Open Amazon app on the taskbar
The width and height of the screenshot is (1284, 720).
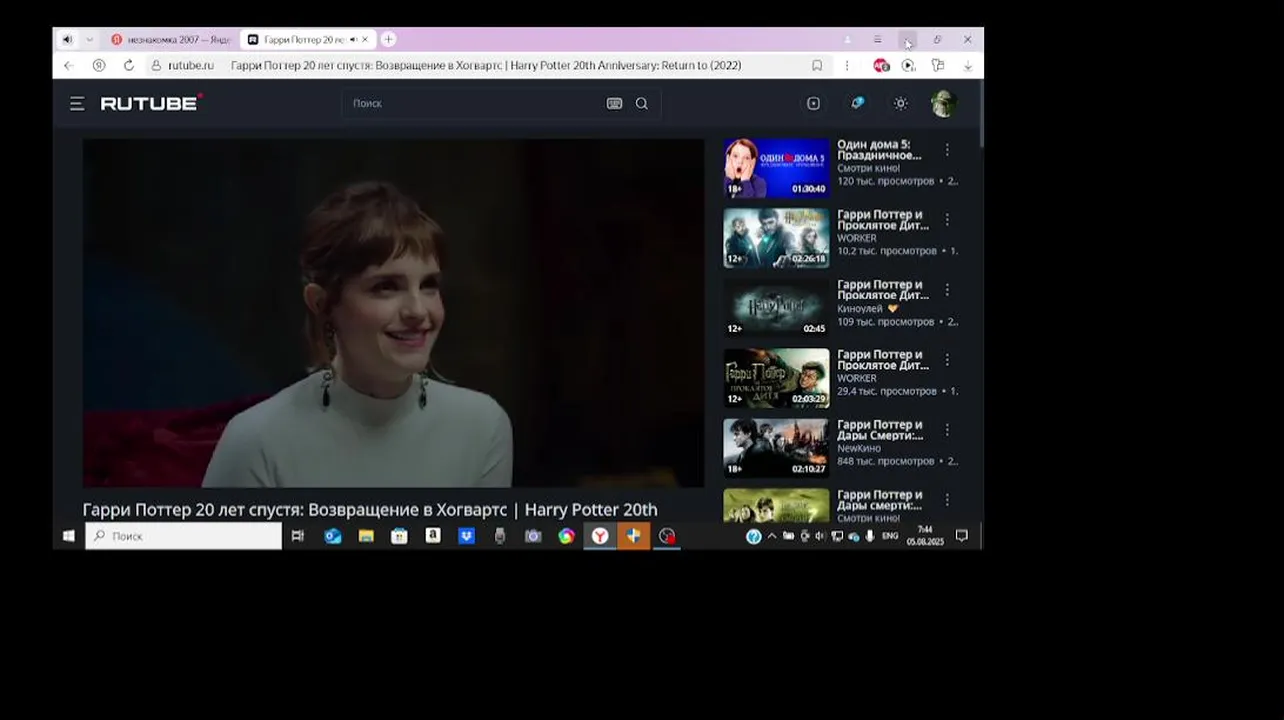pos(433,536)
